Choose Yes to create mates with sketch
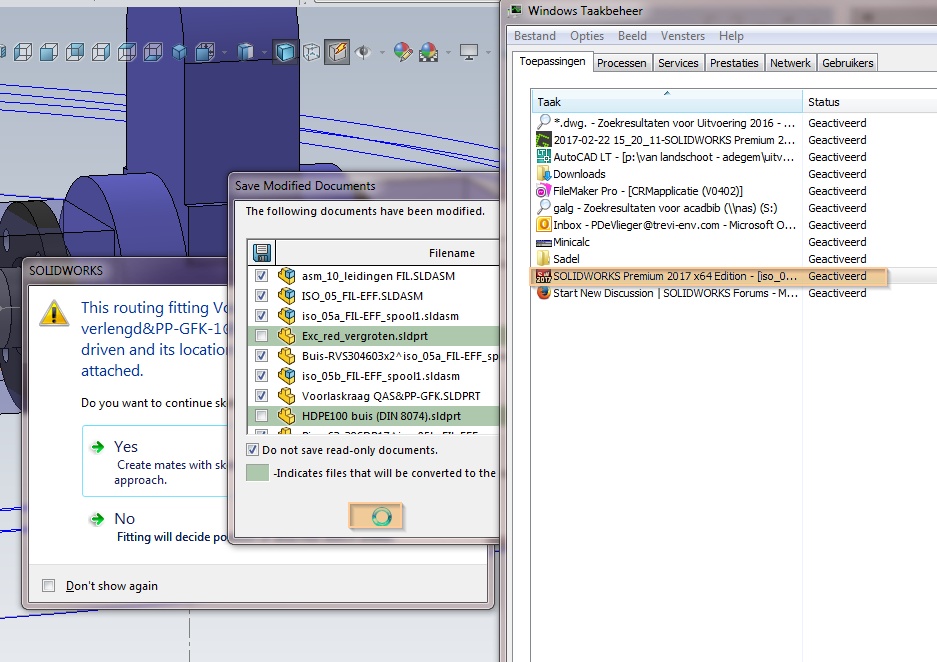The image size is (937, 662). pyautogui.click(x=155, y=461)
